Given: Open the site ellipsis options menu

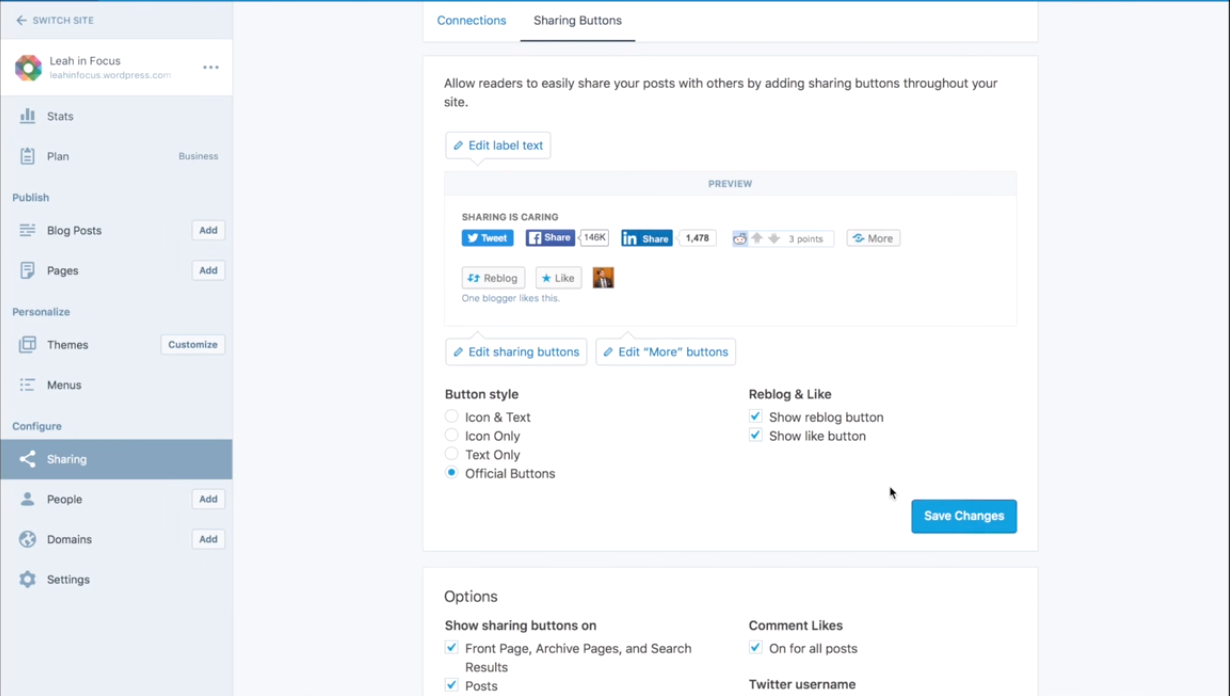Looking at the screenshot, I should click(x=210, y=67).
